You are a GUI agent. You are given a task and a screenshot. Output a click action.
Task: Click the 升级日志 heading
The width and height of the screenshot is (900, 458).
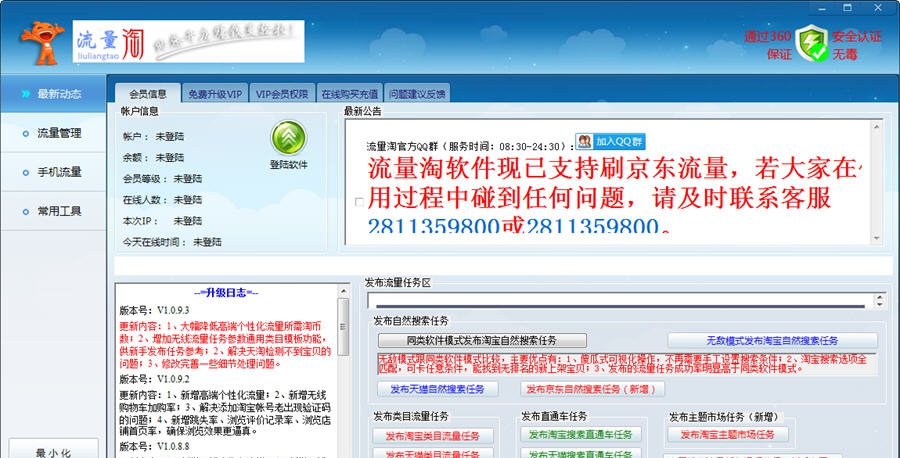(x=226, y=293)
